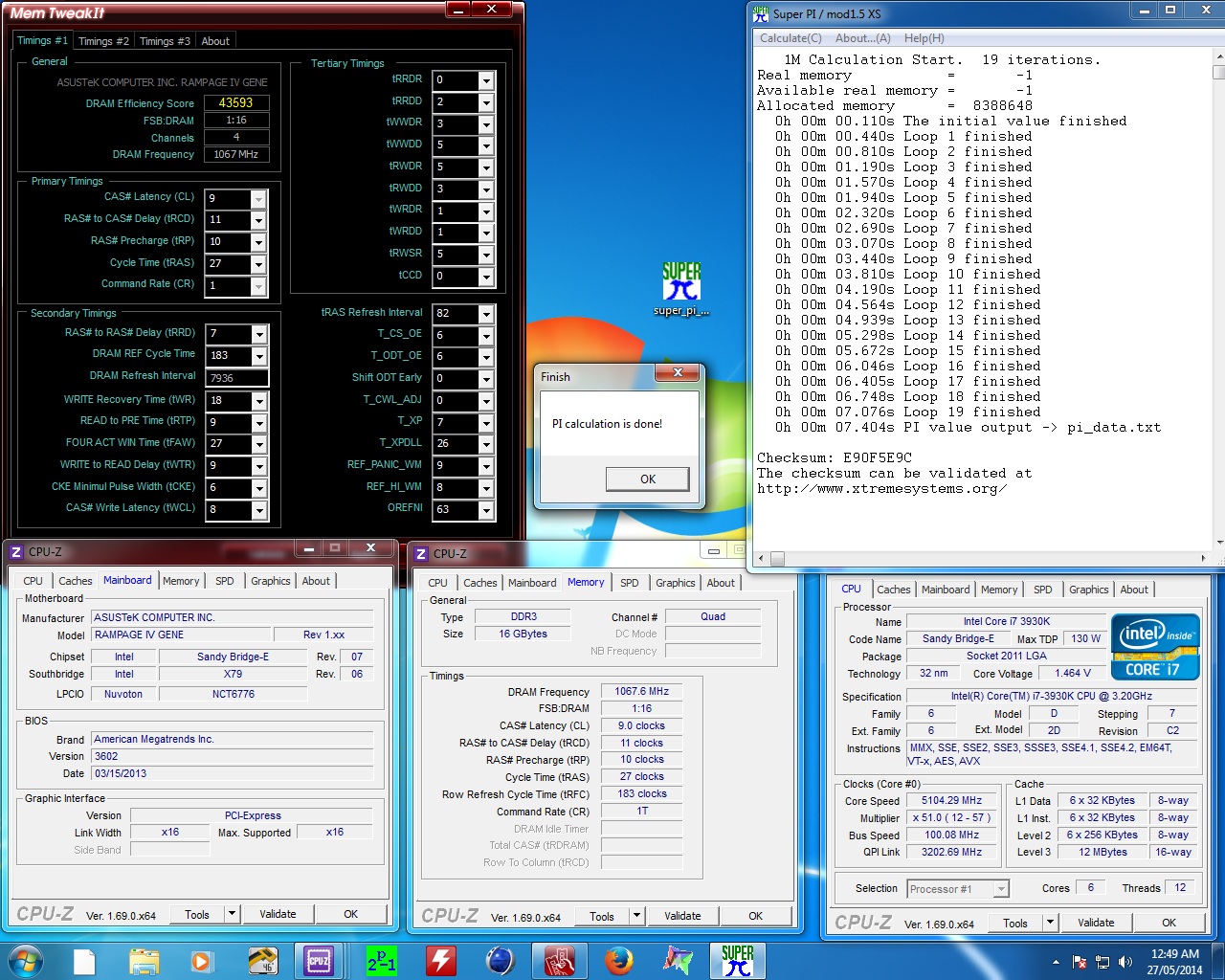Expand the FOUR ACT WIN Time (tFAW) dropdown

click(x=258, y=445)
